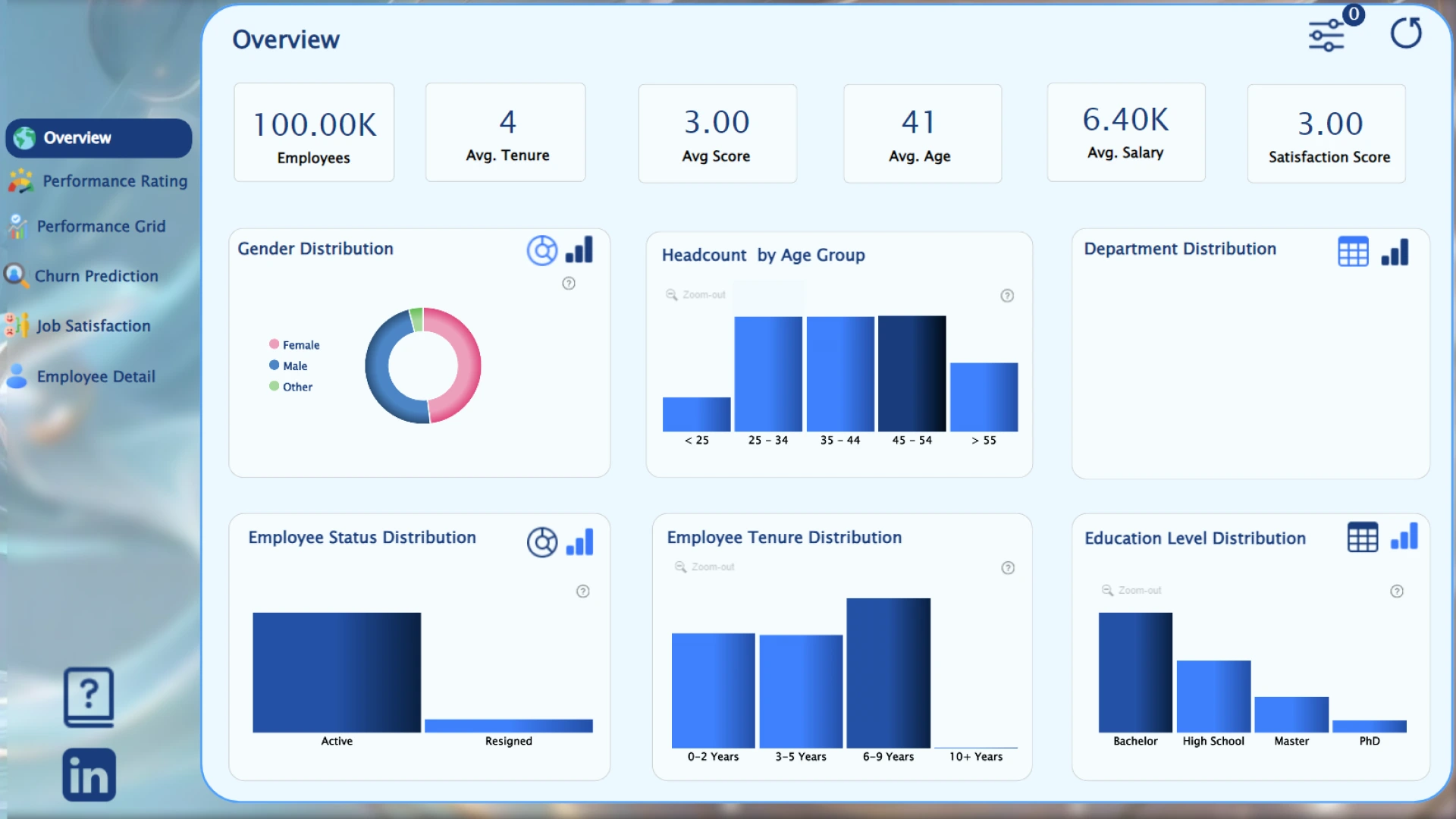Switch Gender Distribution to donut chart view
The height and width of the screenshot is (819, 1456).
(x=542, y=250)
